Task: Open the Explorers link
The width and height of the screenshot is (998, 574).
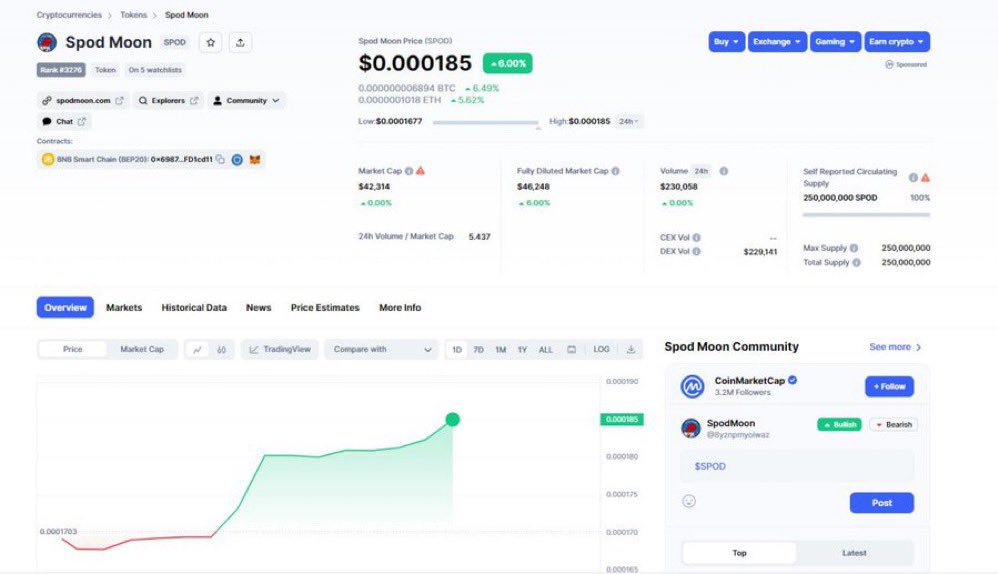Action: click(x=169, y=101)
